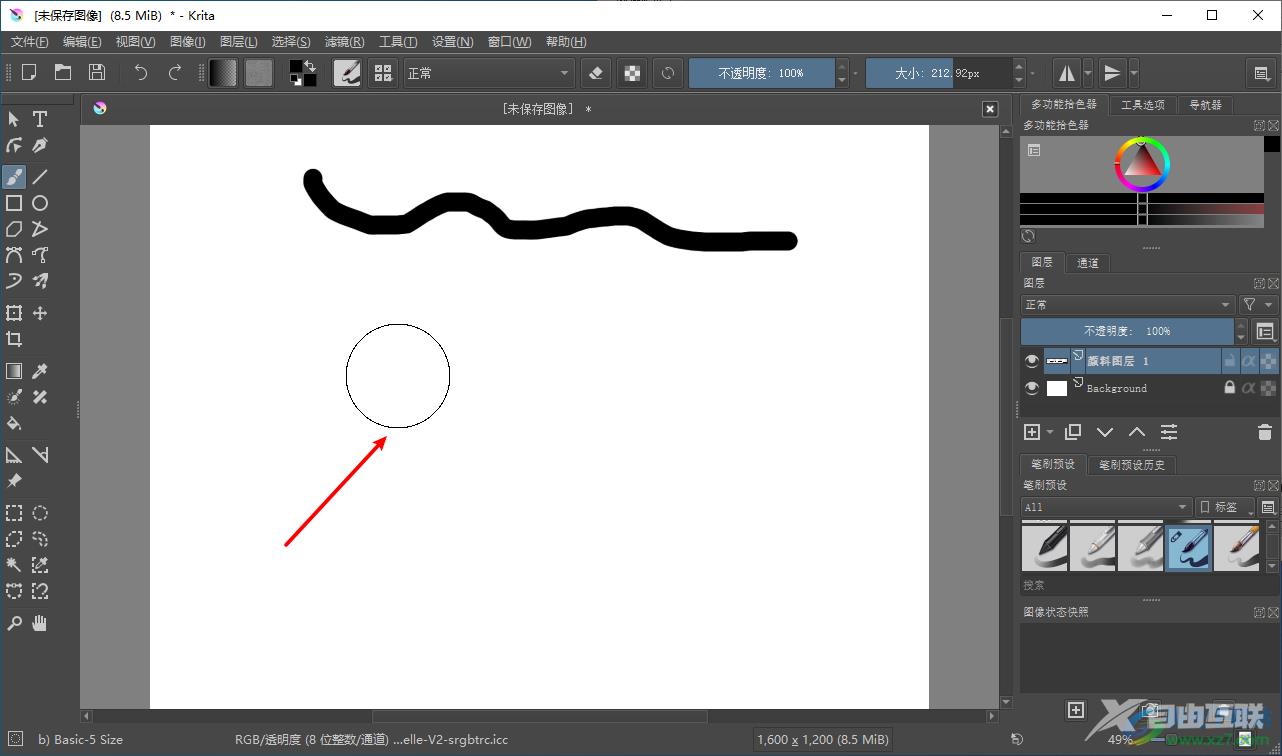Select the Elliptical Selection tool
Viewport: 1282px width, 756px height.
(x=40, y=513)
